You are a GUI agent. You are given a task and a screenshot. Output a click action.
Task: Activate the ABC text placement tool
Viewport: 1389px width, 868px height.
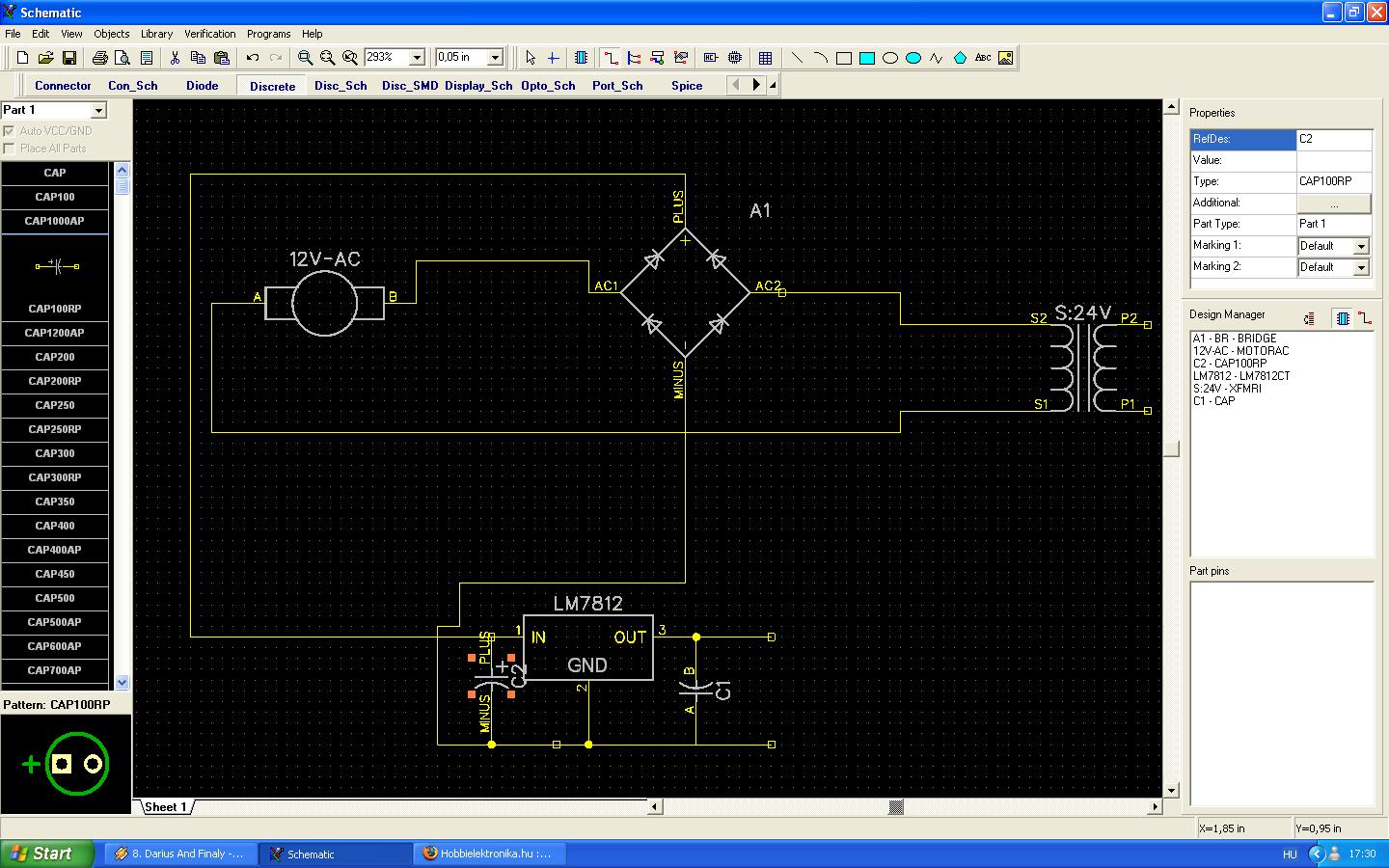[983, 58]
